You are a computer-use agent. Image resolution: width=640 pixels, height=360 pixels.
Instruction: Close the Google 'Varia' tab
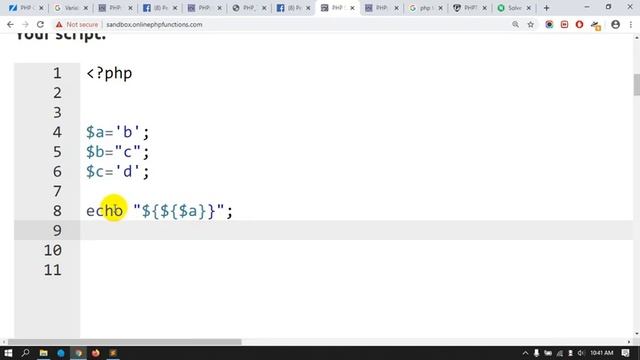85,8
